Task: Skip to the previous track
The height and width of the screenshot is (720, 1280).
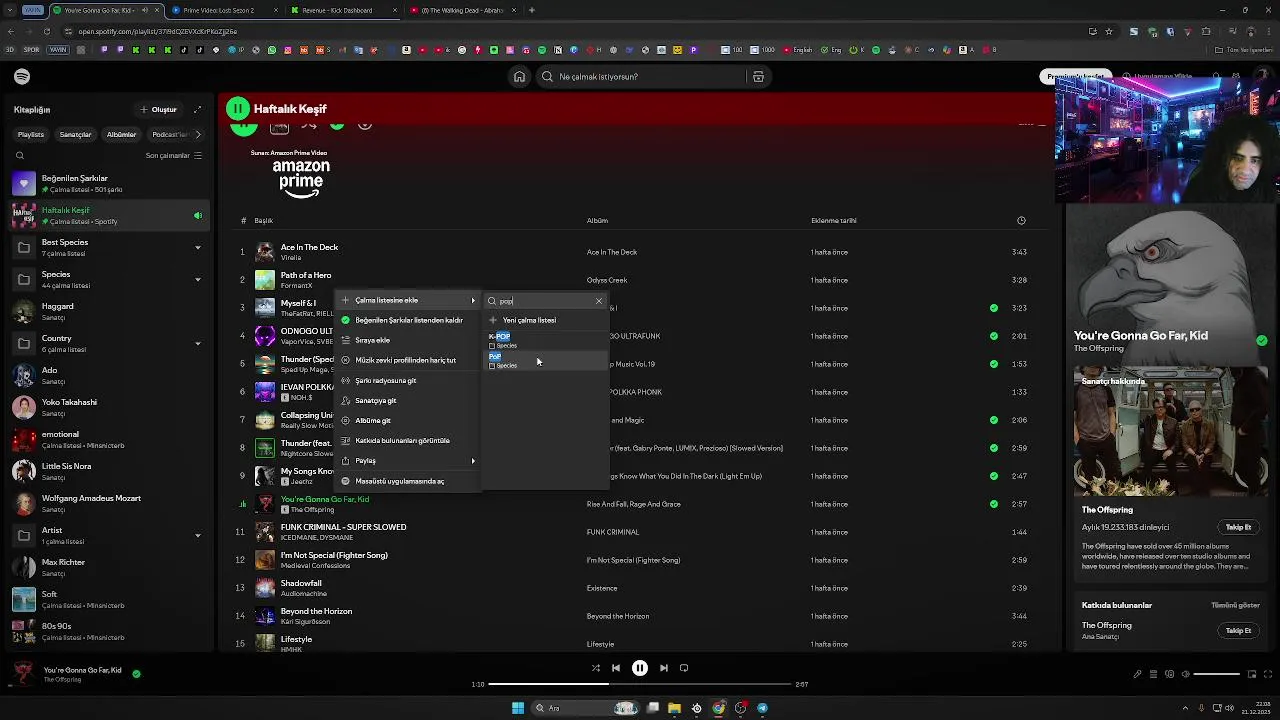Action: (616, 668)
